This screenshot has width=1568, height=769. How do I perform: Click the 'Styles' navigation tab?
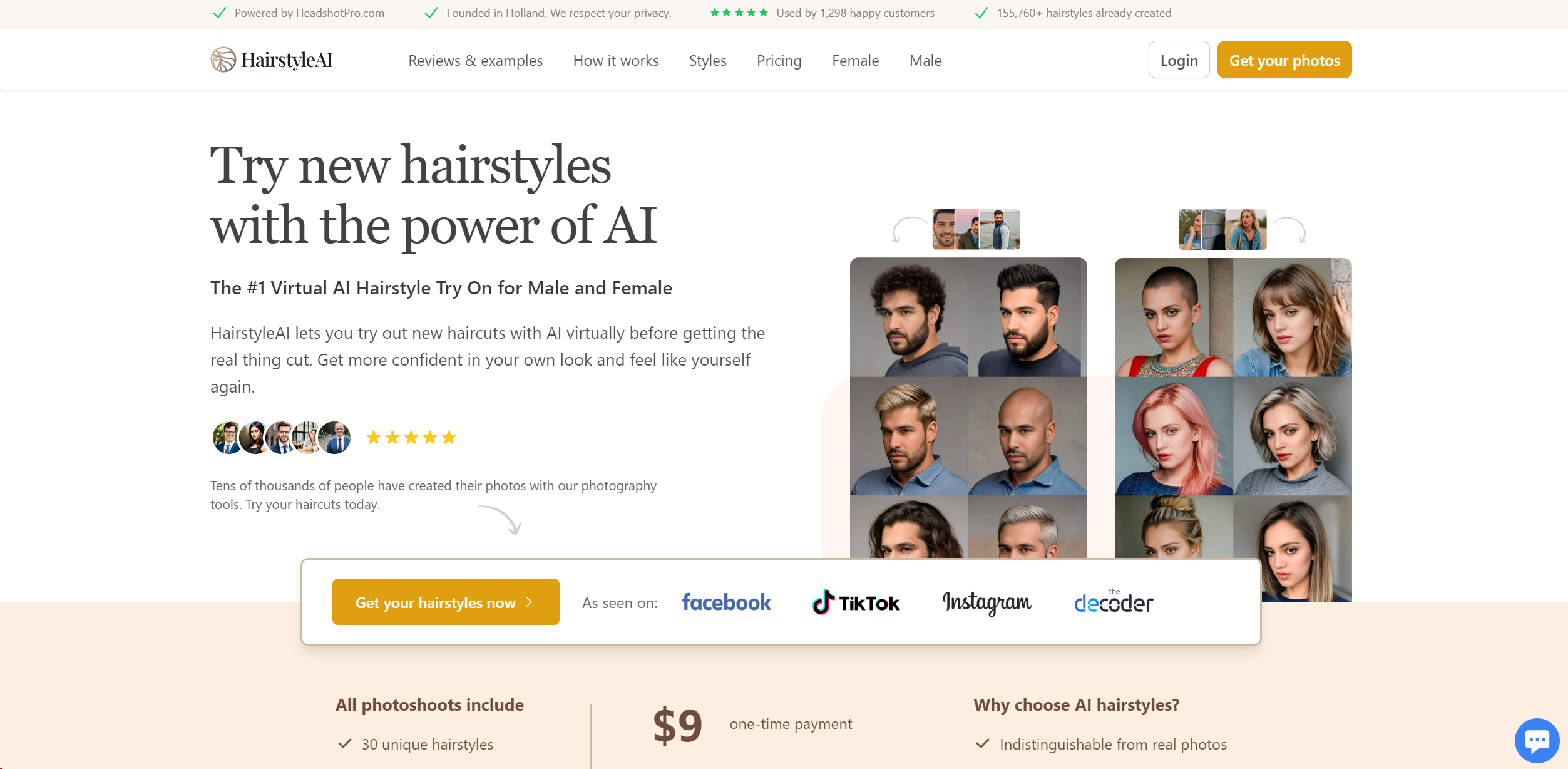coord(707,60)
